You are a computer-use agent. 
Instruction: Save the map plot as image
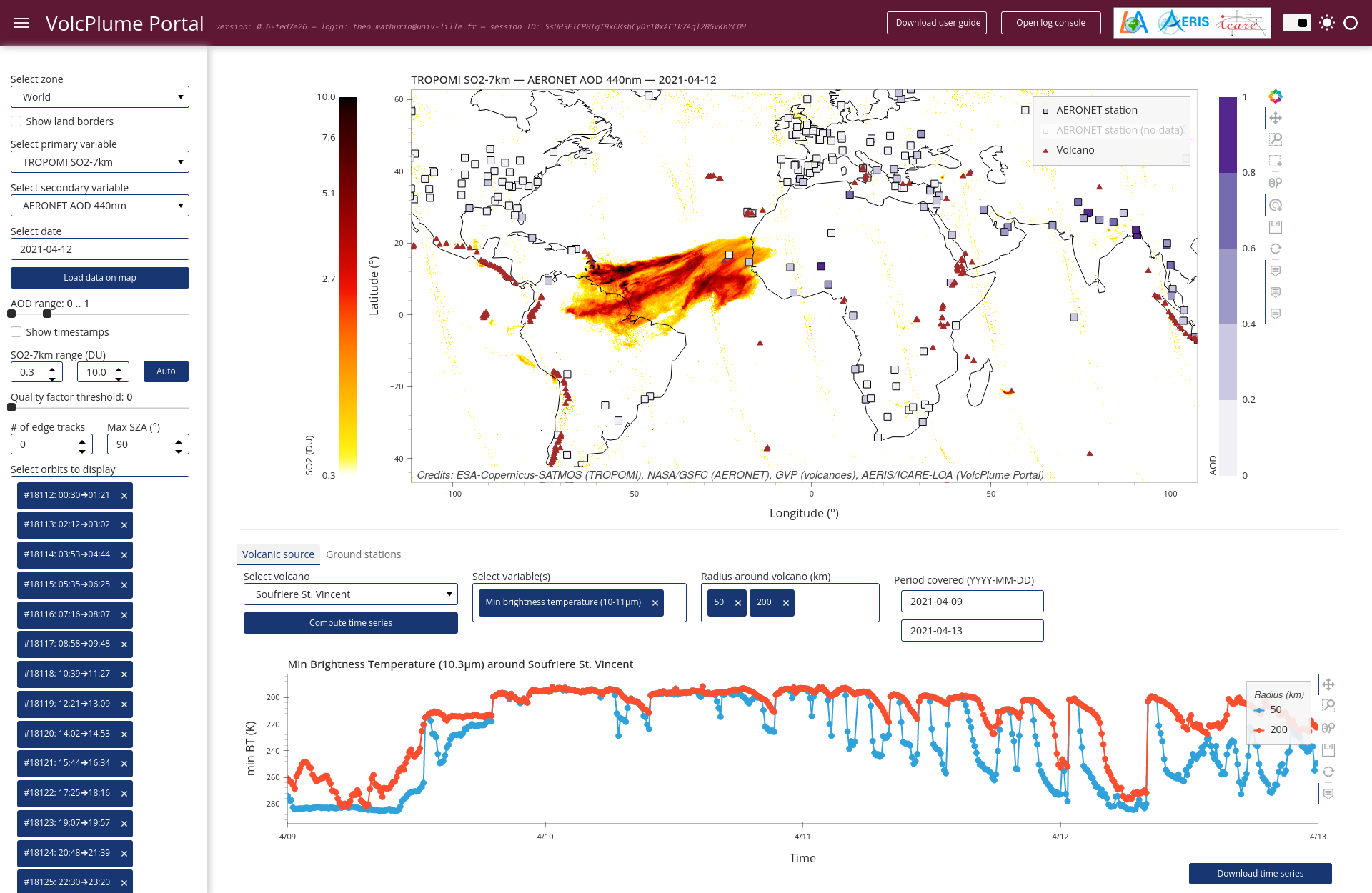[x=1276, y=227]
